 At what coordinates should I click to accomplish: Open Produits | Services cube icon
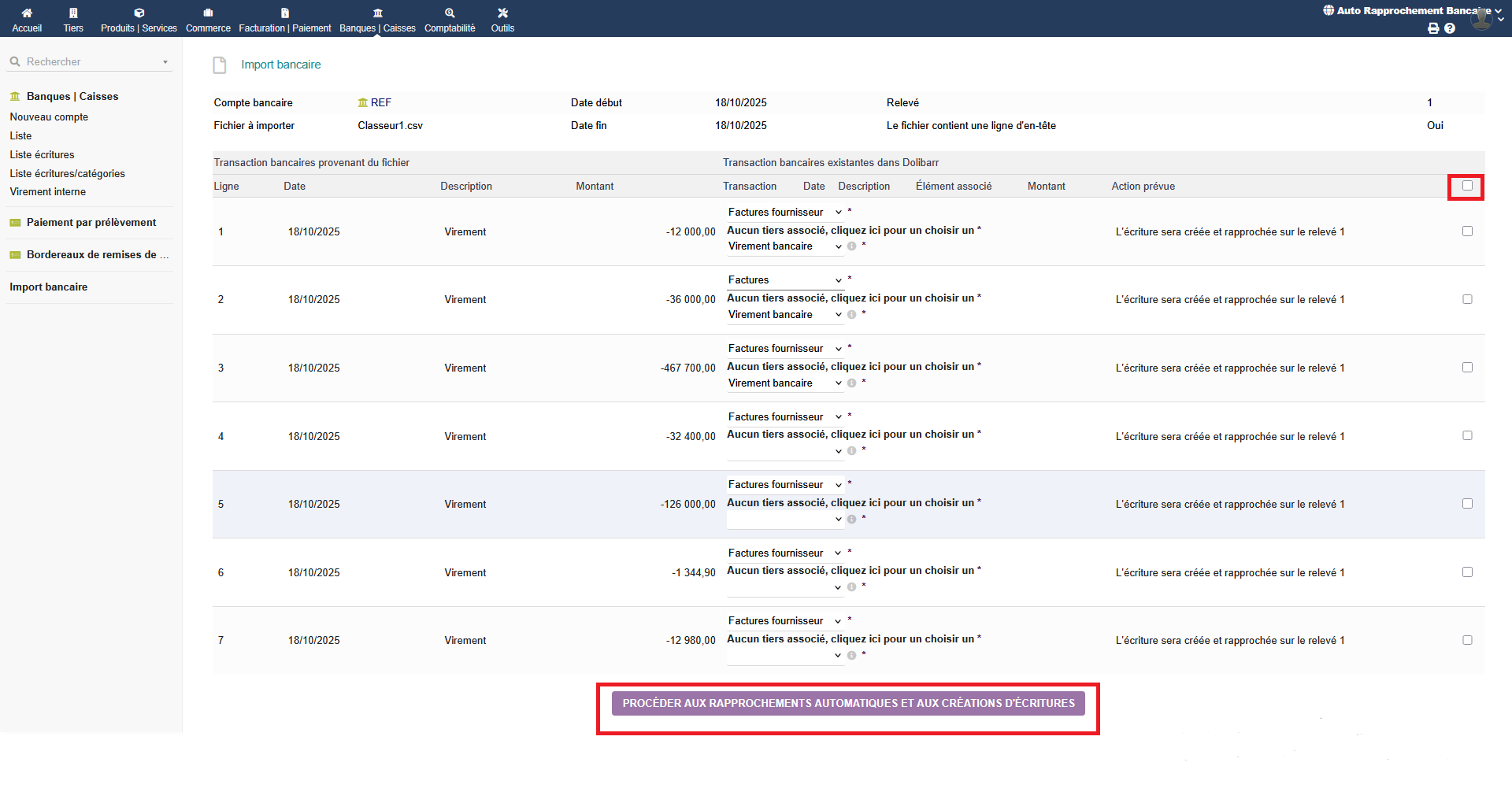[x=139, y=13]
